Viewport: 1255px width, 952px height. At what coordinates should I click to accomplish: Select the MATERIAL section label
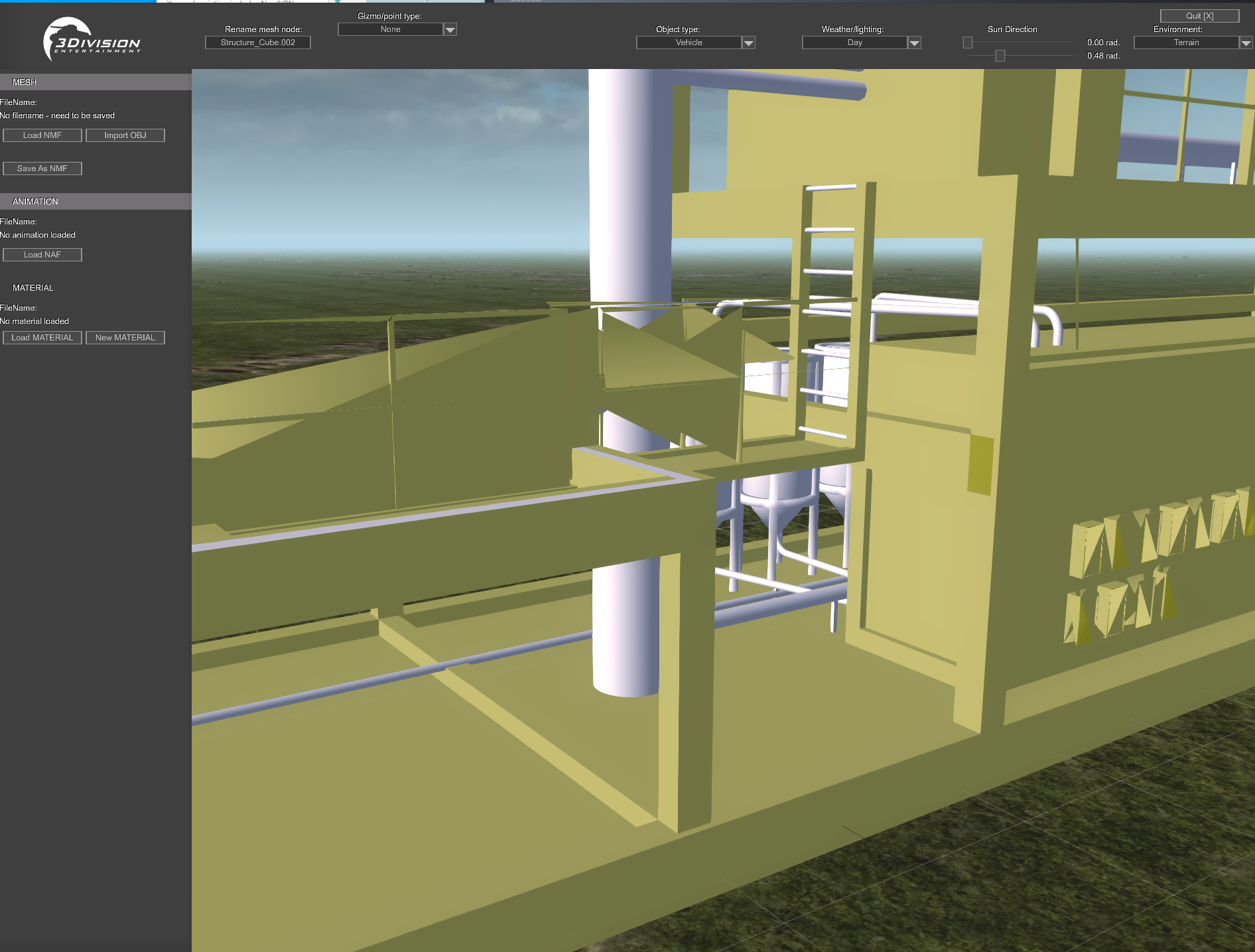tap(33, 288)
